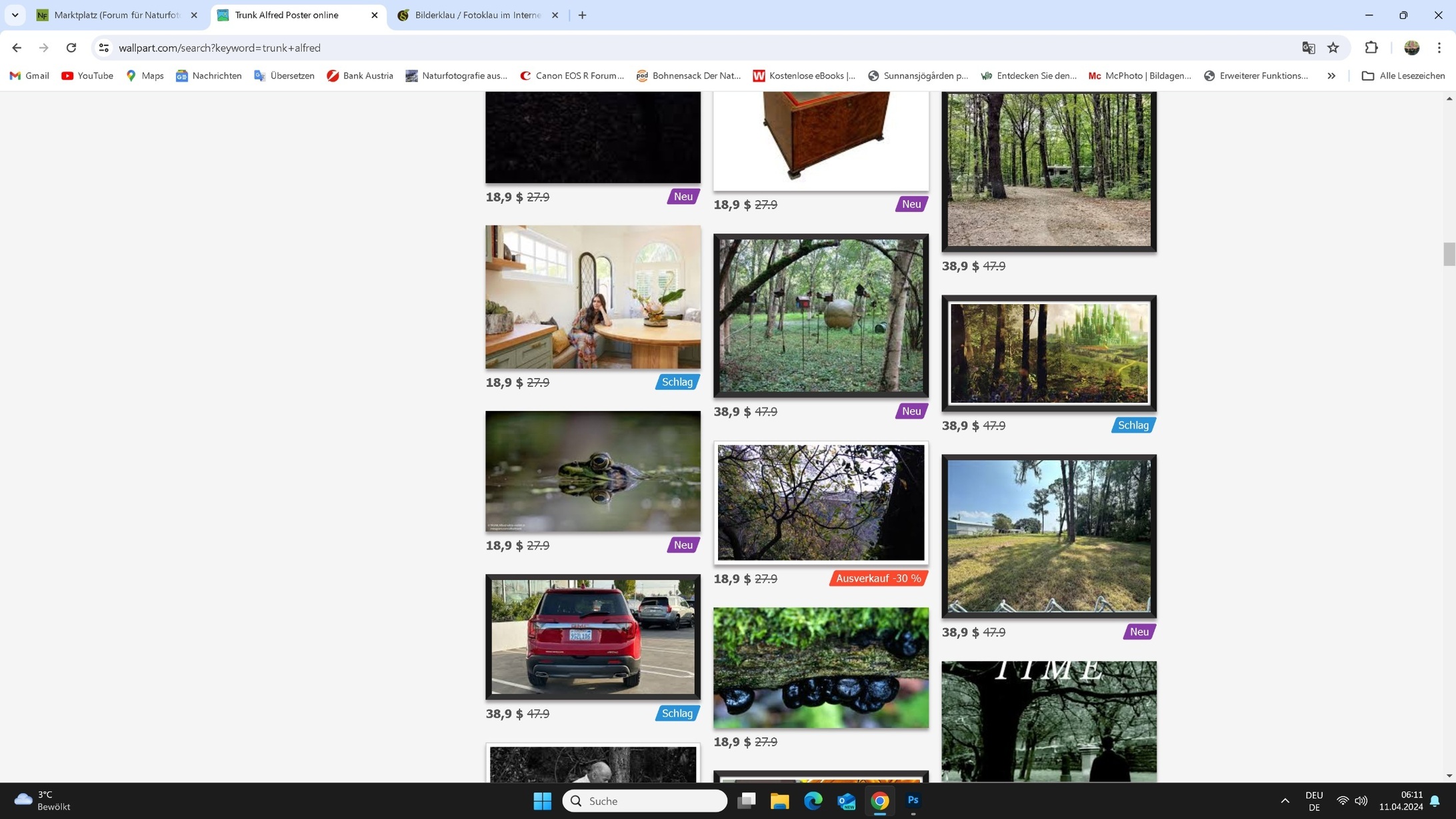1456x819 pixels.
Task: Open Chrome three-dot menu
Action: [1439, 47]
